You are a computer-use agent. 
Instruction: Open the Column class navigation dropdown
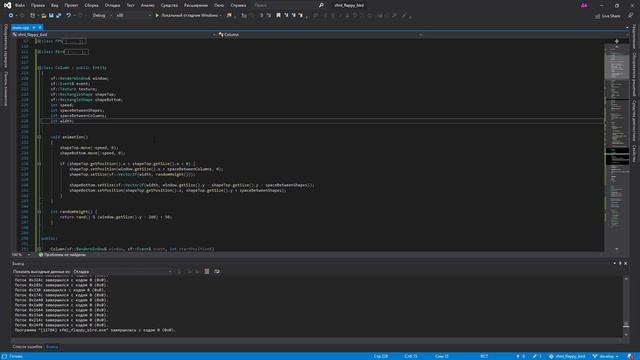point(320,35)
